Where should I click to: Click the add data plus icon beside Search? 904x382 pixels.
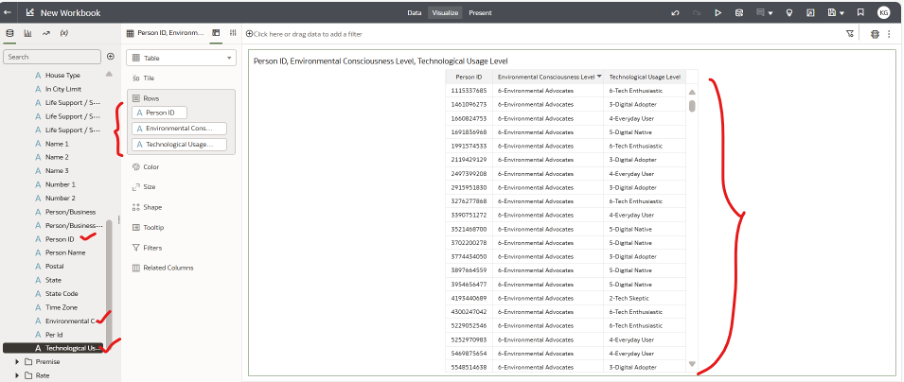pyautogui.click(x=111, y=56)
